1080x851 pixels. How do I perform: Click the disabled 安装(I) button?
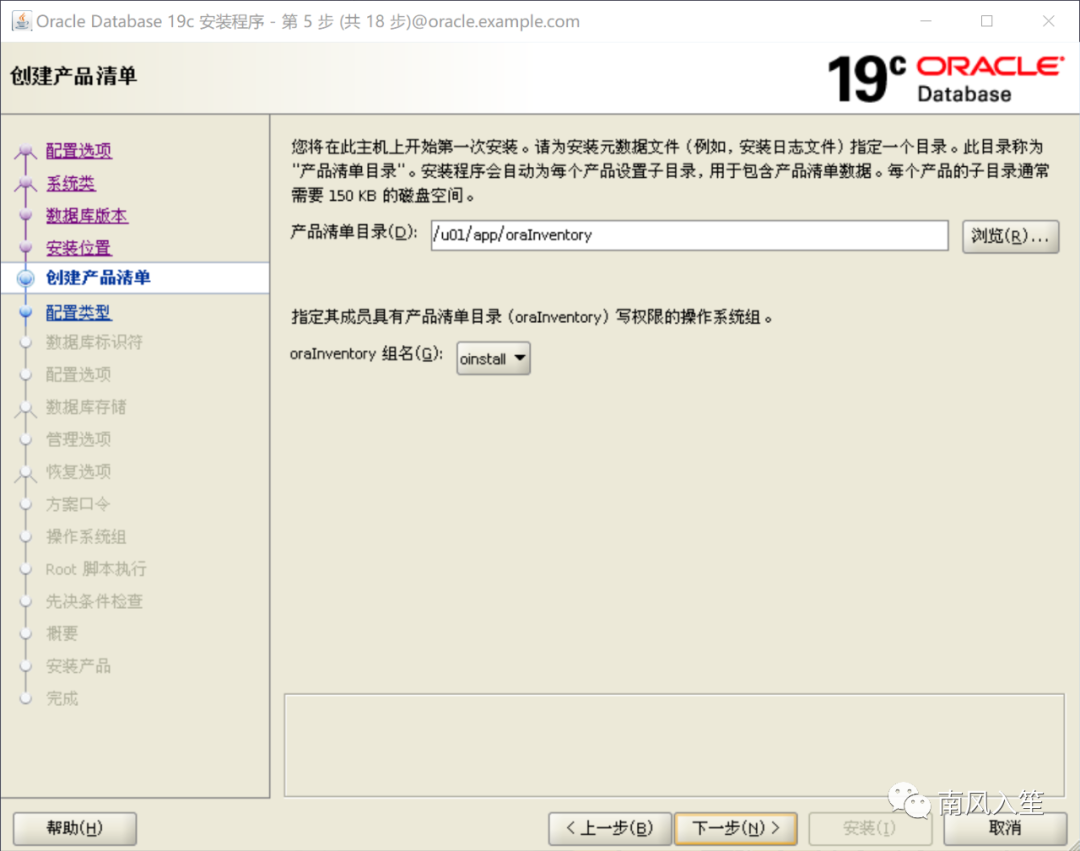pyautogui.click(x=869, y=828)
